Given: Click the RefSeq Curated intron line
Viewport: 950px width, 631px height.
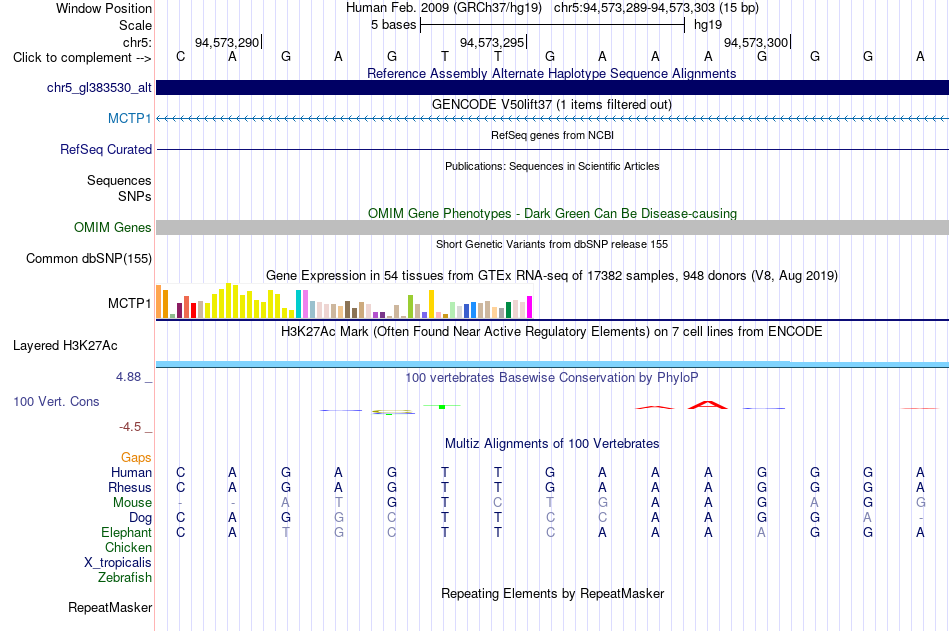Looking at the screenshot, I should click(x=552, y=149).
